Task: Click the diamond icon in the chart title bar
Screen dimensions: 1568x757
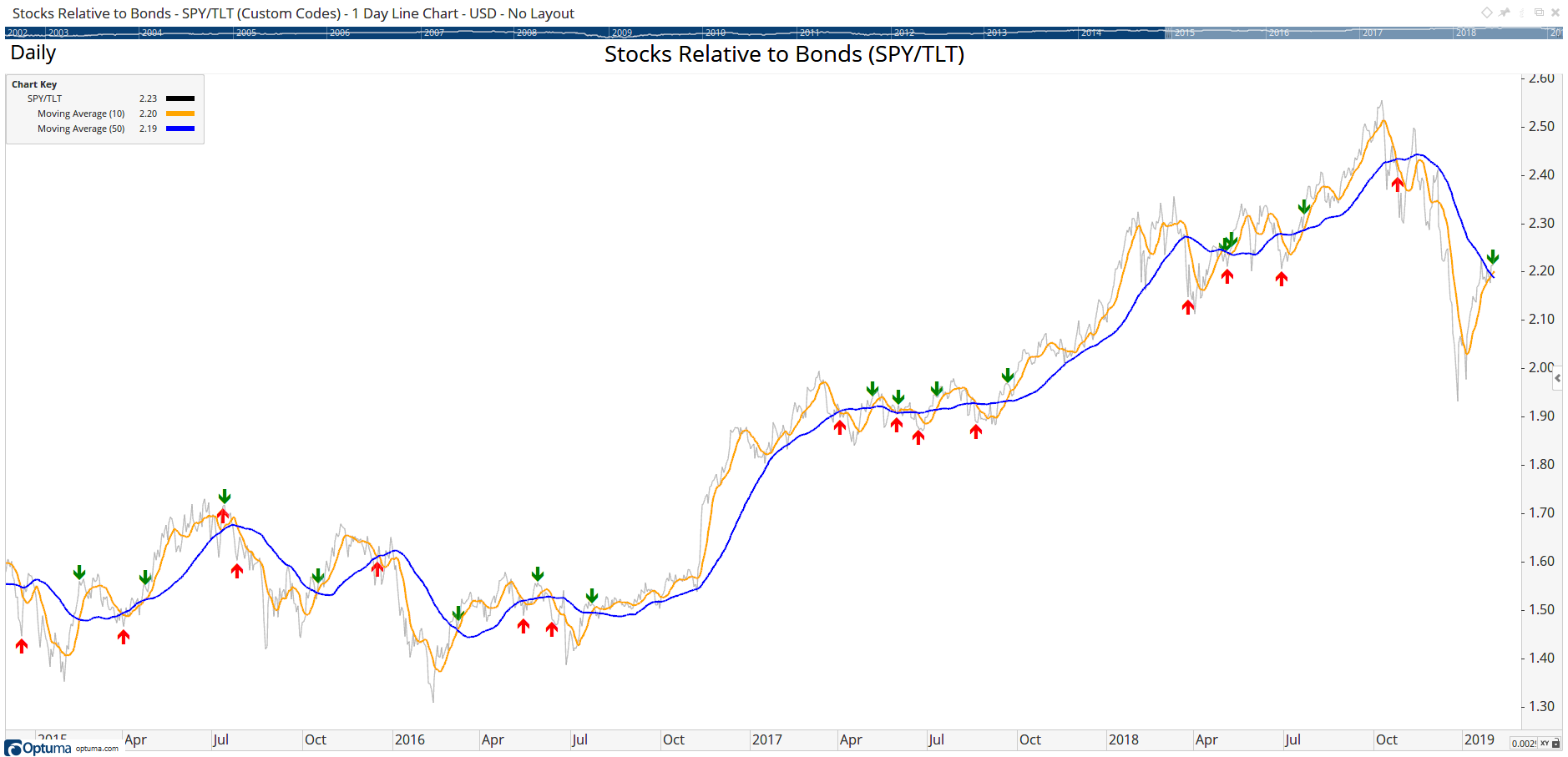Action: click(1487, 13)
